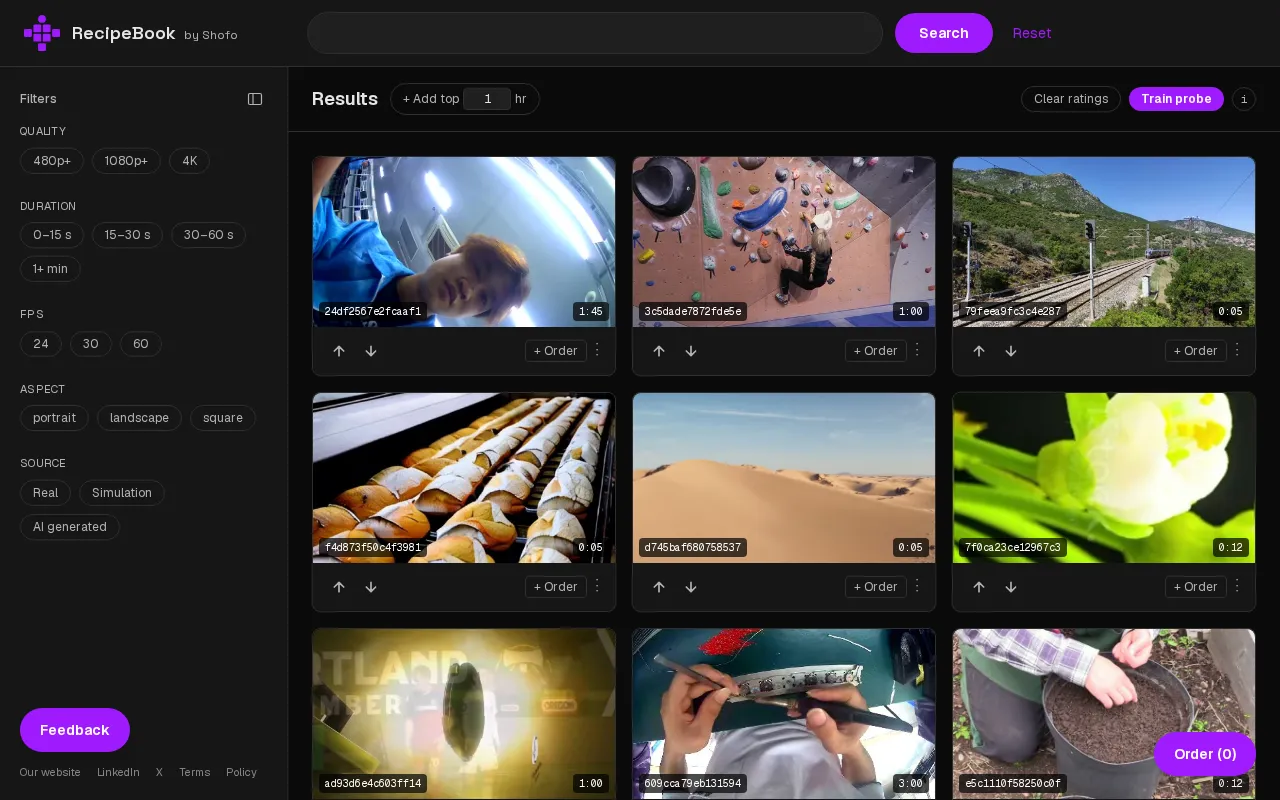Focus the search text field

[595, 33]
